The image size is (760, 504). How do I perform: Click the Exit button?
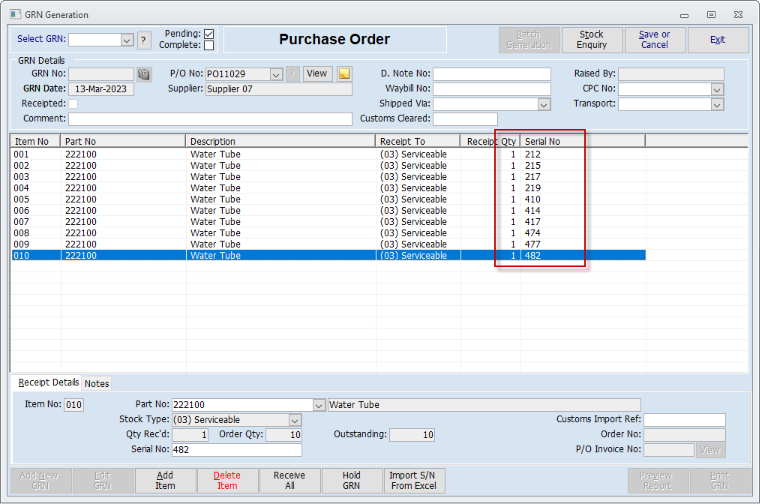[x=718, y=40]
